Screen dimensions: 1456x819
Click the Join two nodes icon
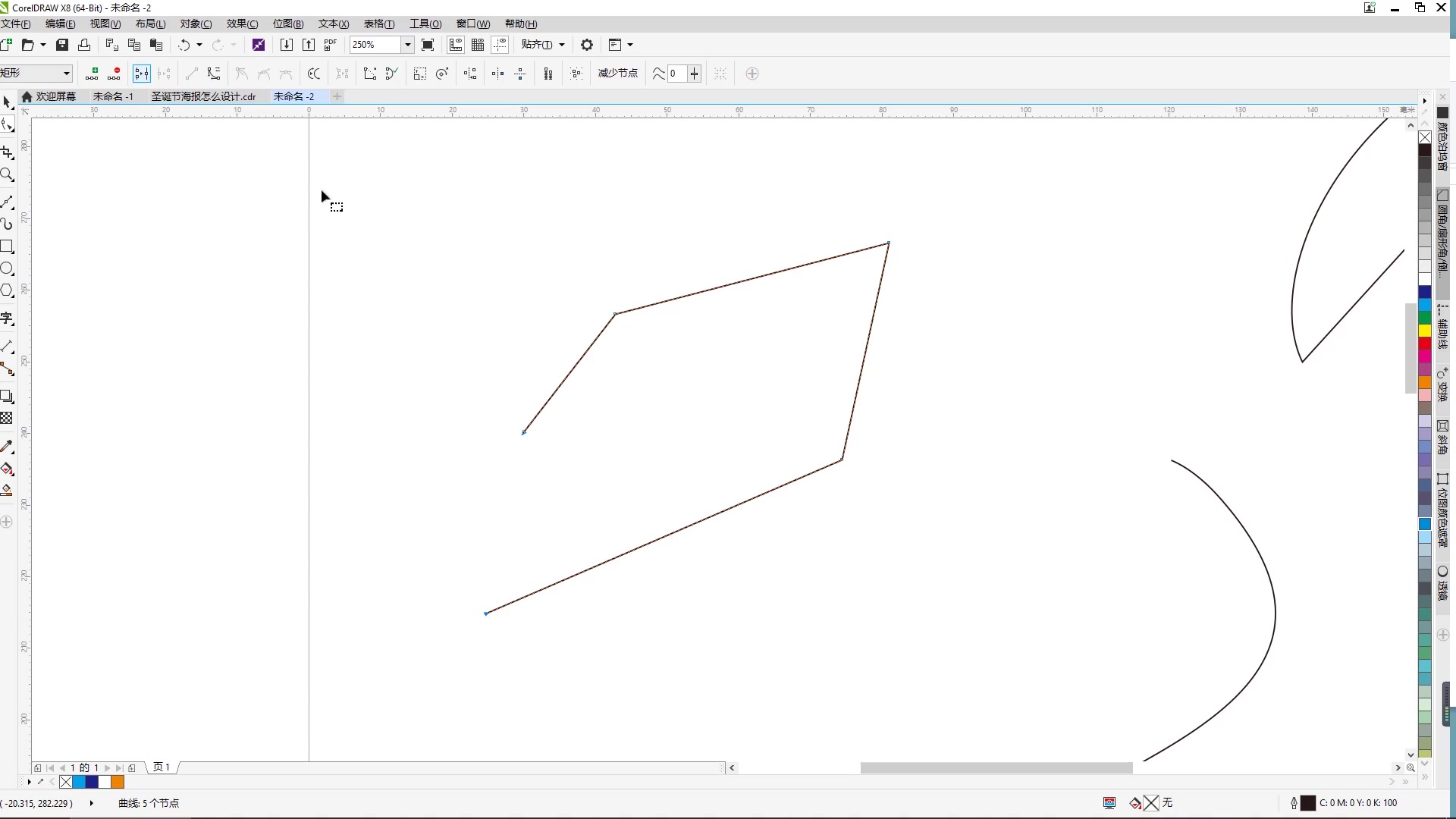tap(142, 74)
